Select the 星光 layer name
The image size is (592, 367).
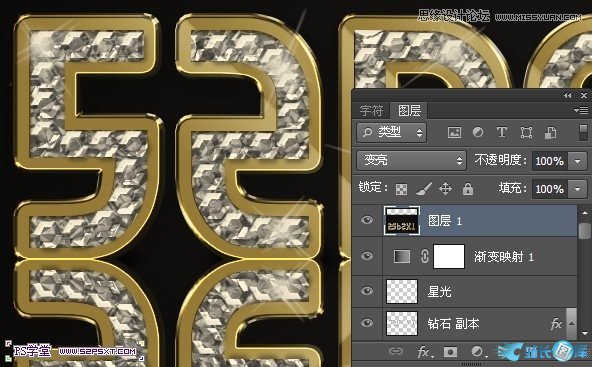pos(439,291)
